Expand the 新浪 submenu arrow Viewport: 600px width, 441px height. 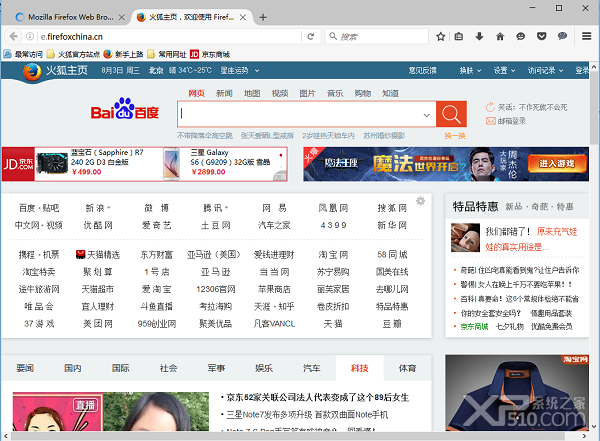109,208
